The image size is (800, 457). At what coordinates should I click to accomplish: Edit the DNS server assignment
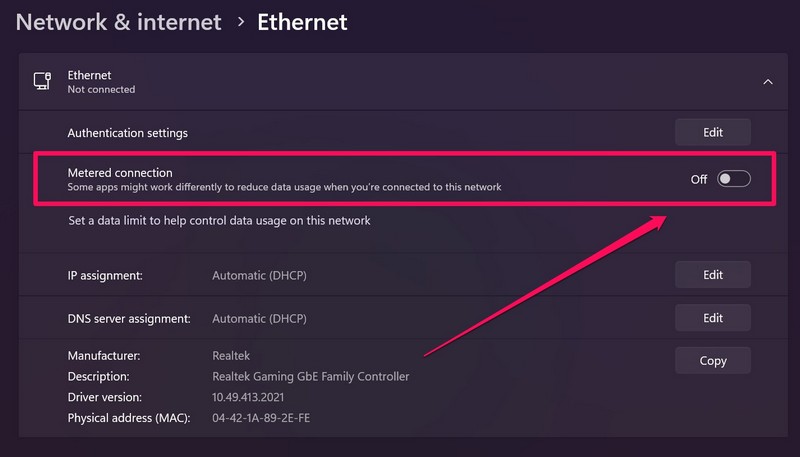pos(712,318)
